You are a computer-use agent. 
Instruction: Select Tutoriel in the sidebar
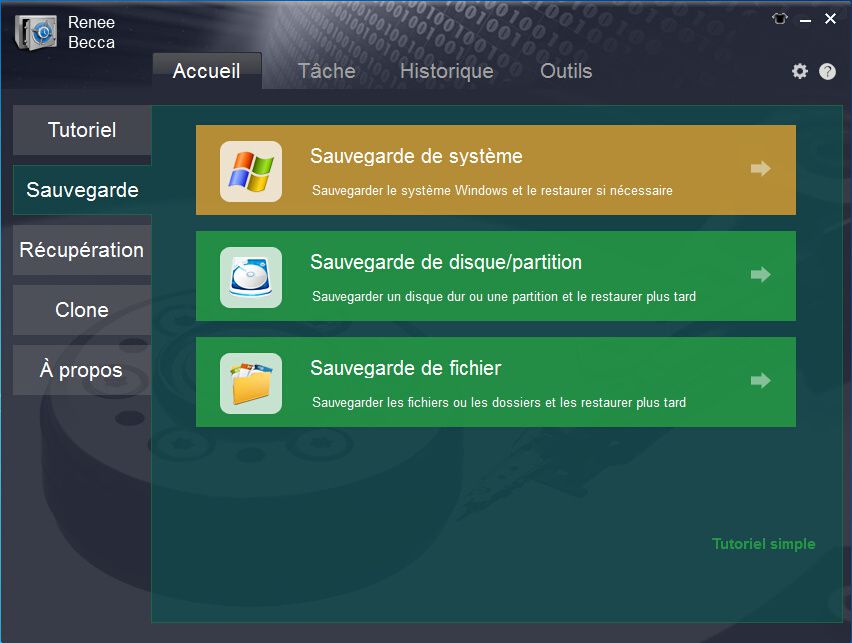click(82, 130)
